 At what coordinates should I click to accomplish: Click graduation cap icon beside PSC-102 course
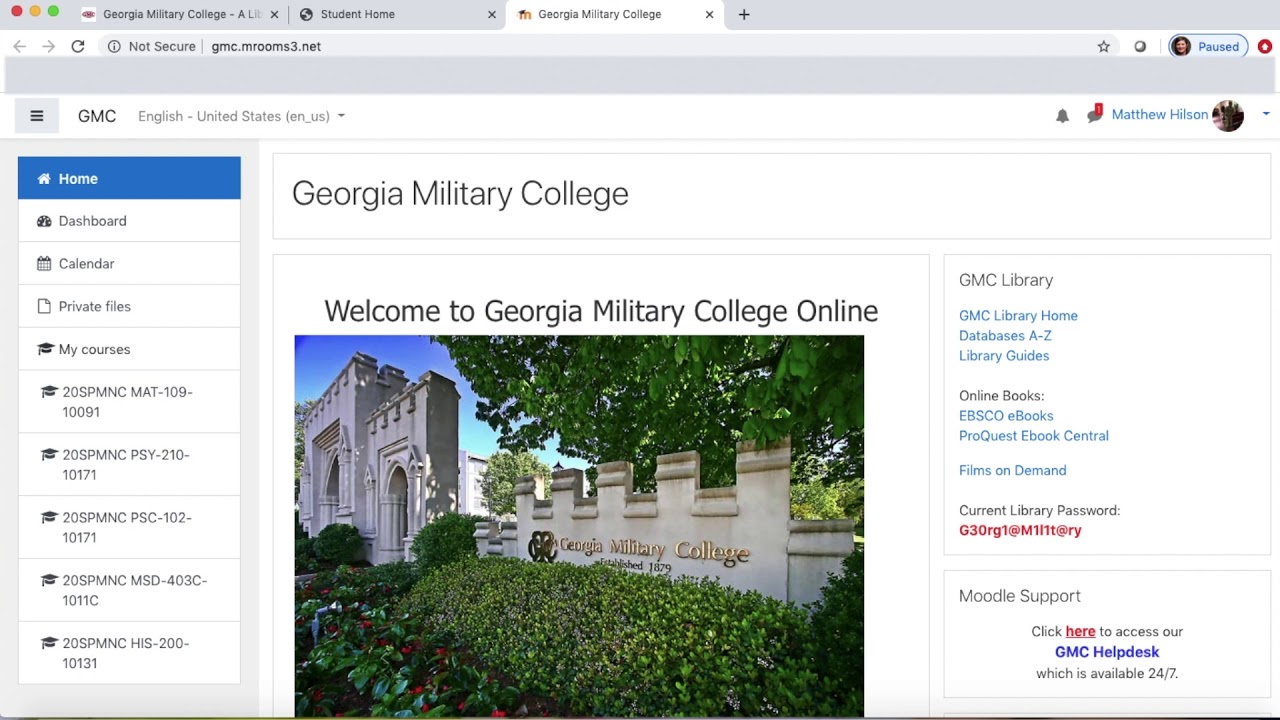coord(48,518)
